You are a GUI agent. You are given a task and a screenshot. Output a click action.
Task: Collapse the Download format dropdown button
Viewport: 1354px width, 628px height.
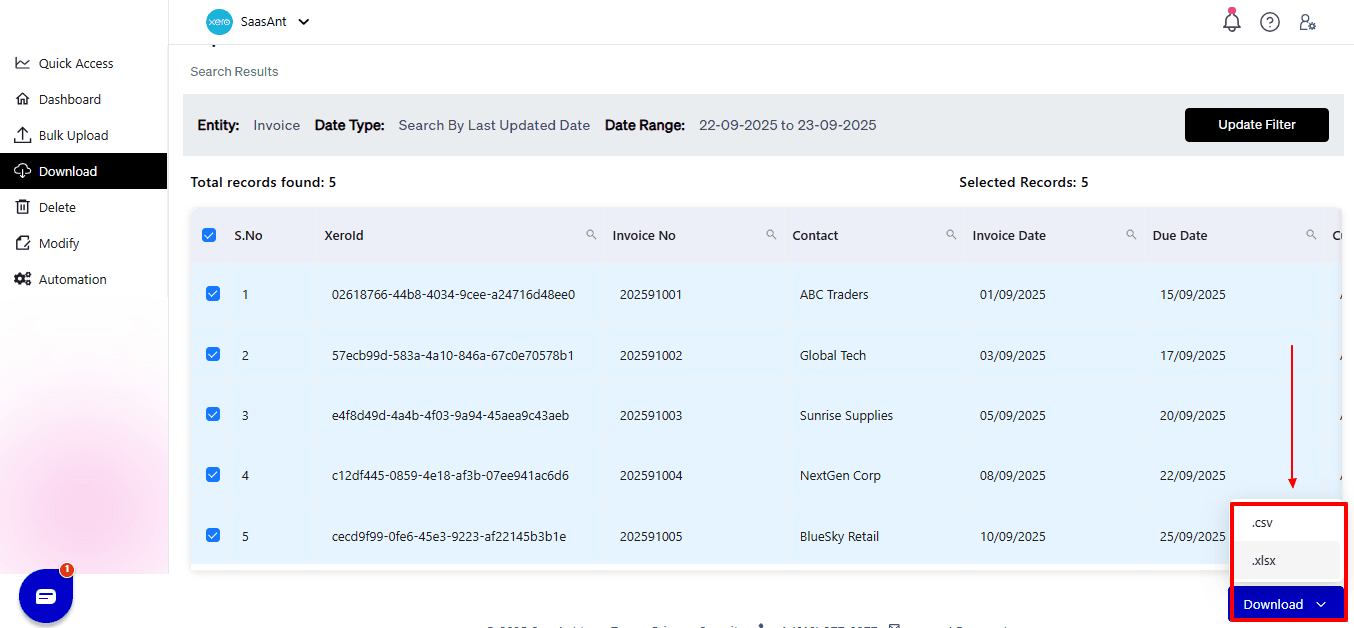coord(1285,604)
